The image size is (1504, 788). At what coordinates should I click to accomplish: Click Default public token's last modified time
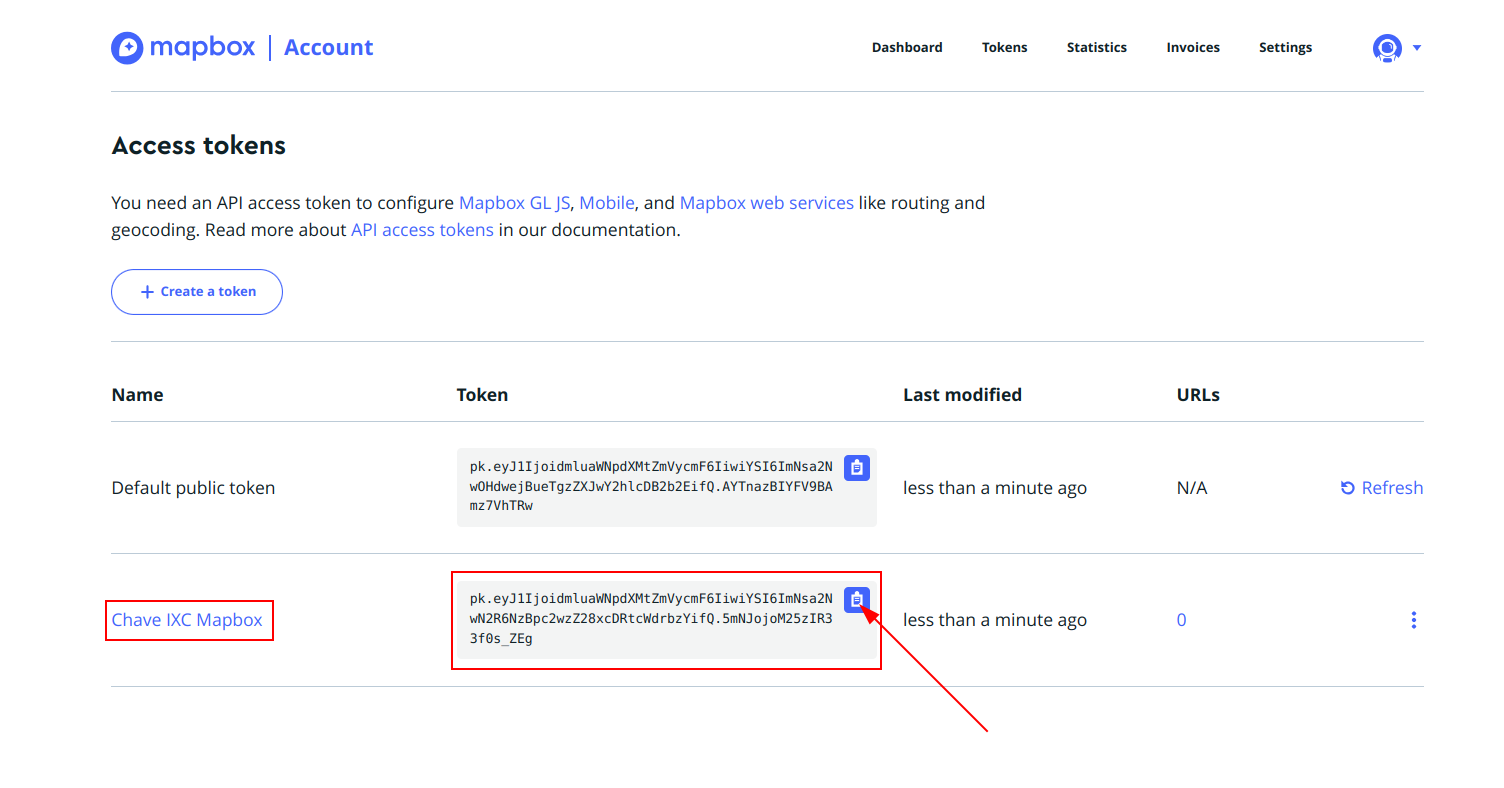tap(995, 488)
